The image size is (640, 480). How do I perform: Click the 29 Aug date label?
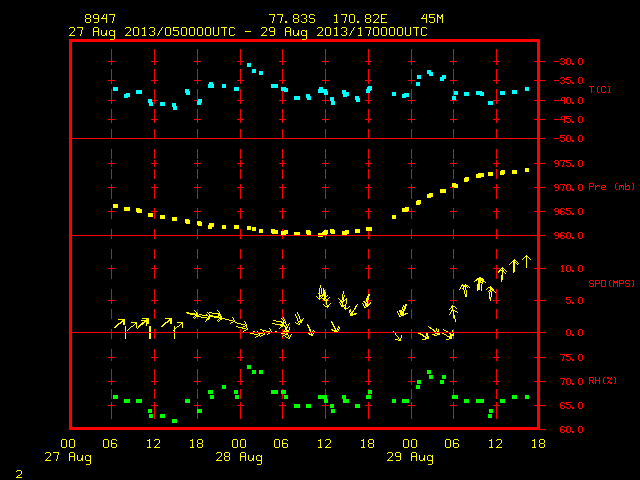[410, 457]
